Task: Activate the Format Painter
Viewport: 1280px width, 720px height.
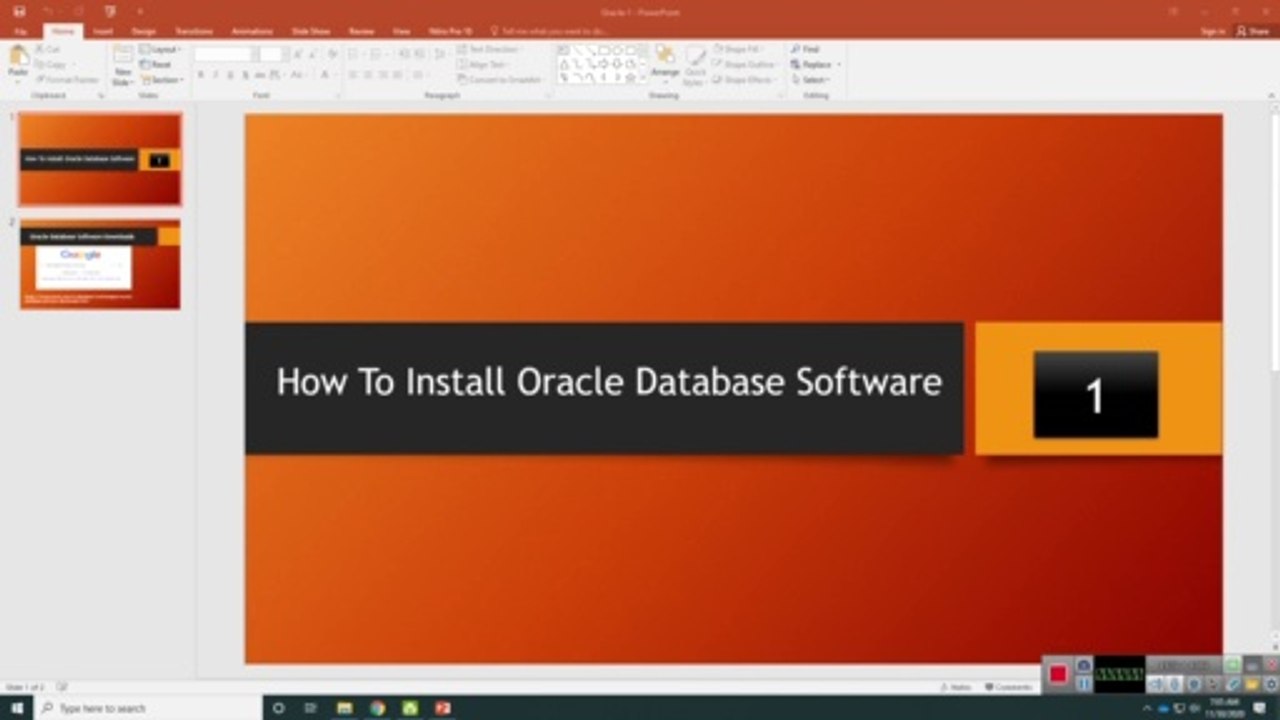Action: (68, 79)
